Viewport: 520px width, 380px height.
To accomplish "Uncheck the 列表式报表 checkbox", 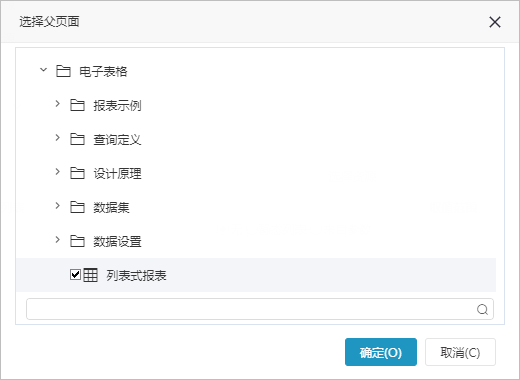I will pyautogui.click(x=75, y=275).
